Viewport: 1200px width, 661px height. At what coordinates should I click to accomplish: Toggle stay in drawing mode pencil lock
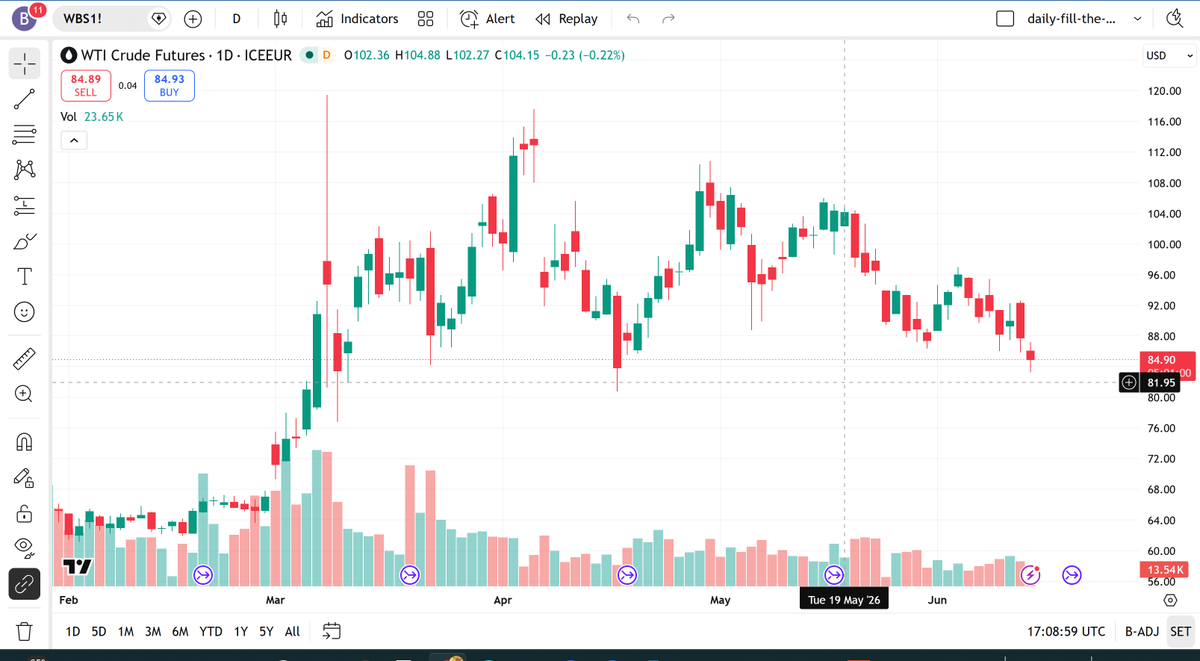(24, 478)
